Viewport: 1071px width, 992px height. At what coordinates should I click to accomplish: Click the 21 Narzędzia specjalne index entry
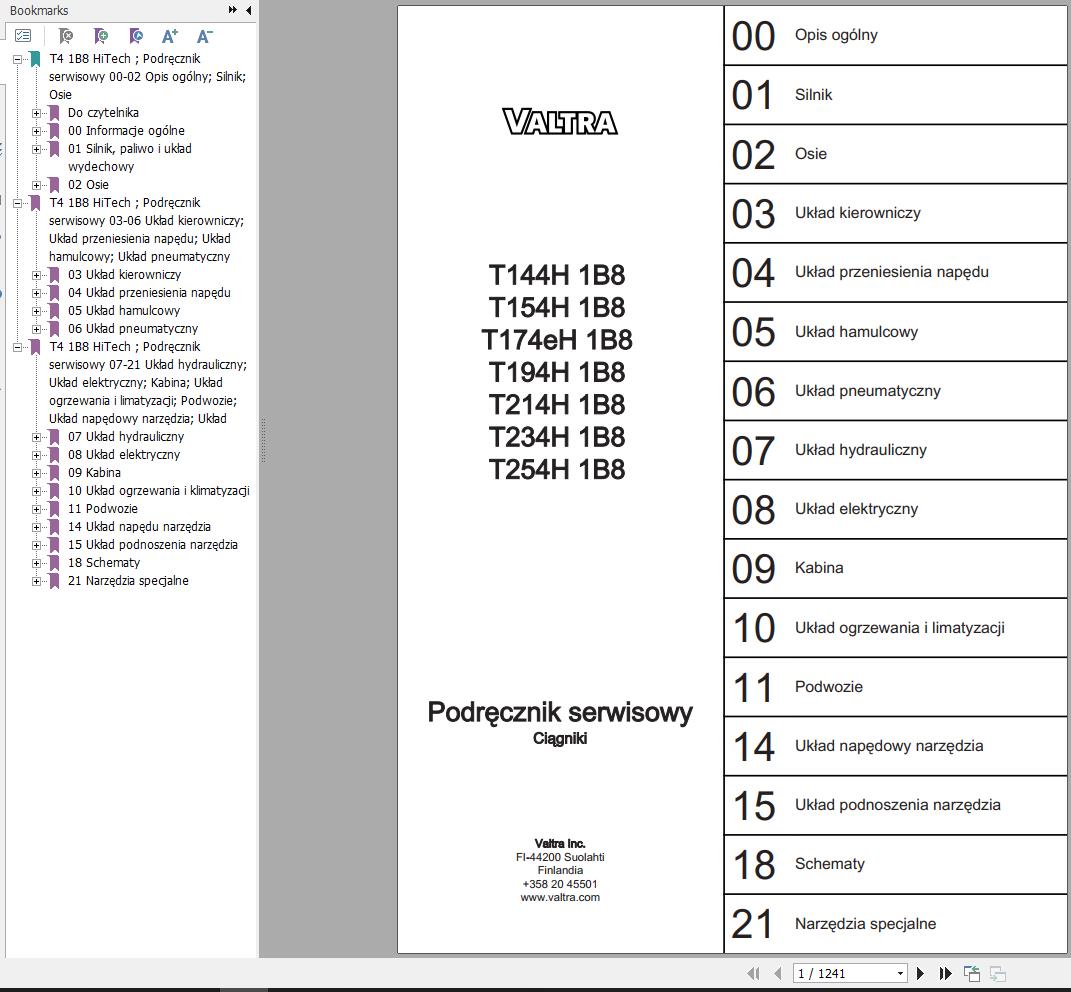coord(895,924)
